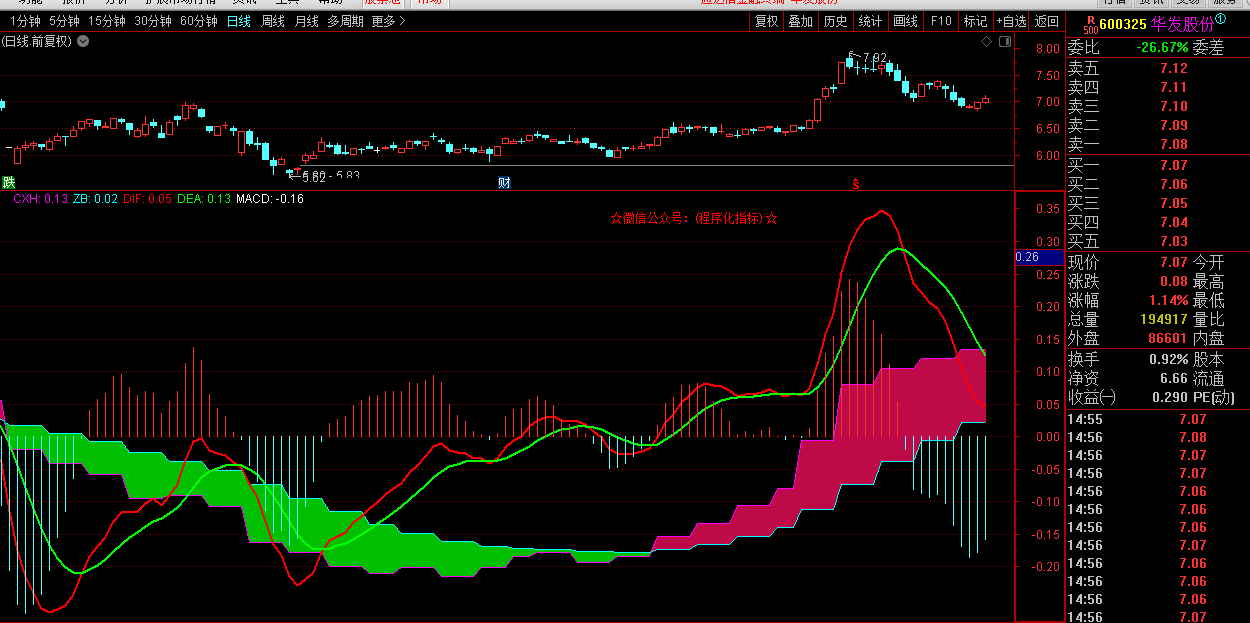Add stock via +自选 button
The height and width of the screenshot is (623, 1250).
click(1011, 21)
